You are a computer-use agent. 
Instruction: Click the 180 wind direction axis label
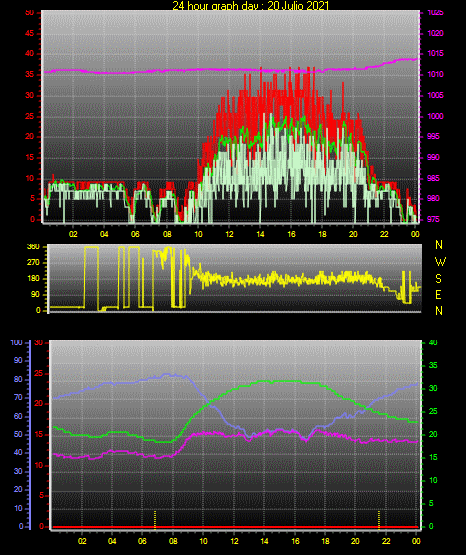click(33, 279)
